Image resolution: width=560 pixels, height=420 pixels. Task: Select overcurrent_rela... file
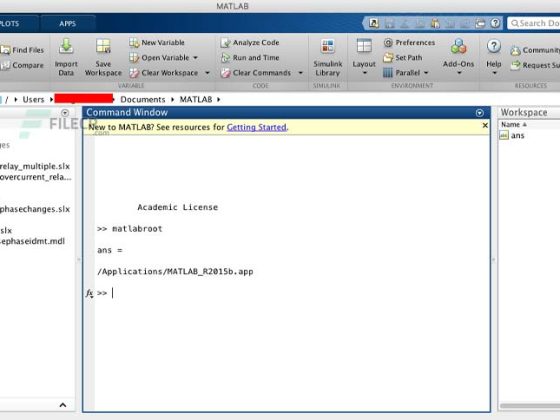(x=35, y=177)
